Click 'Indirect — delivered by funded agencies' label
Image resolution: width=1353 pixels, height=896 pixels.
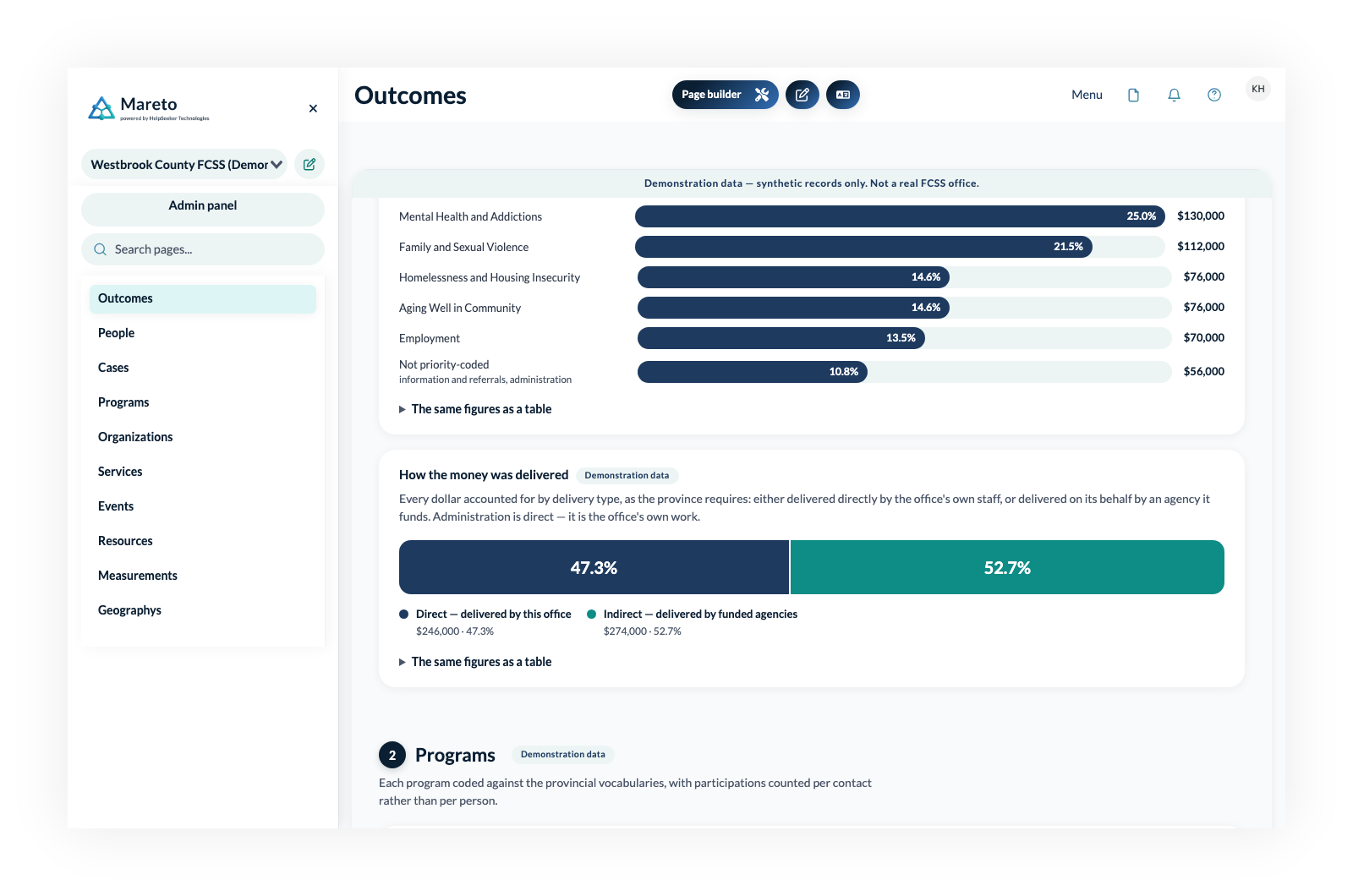pos(700,615)
